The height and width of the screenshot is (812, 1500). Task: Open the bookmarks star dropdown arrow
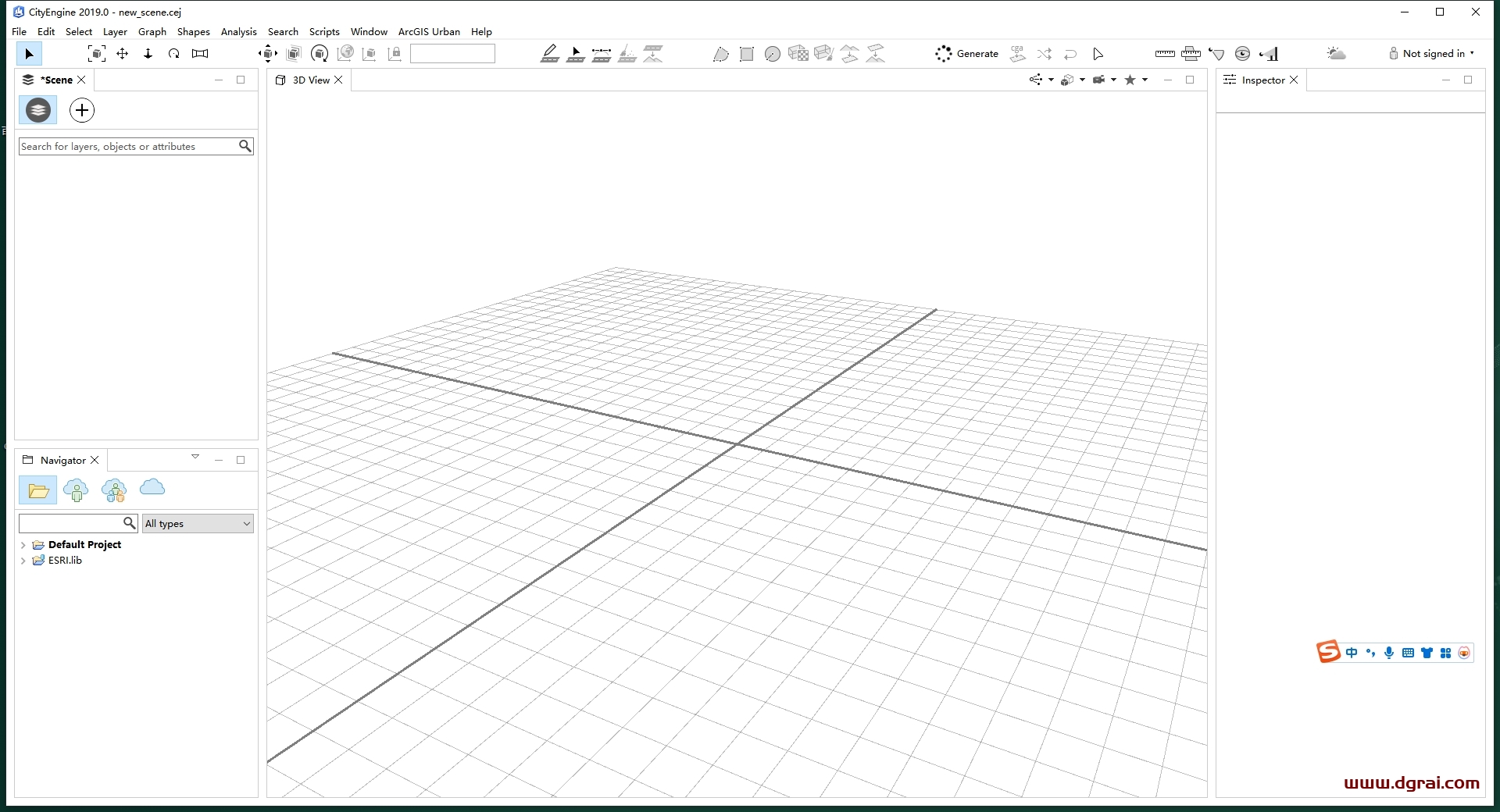point(1145,80)
